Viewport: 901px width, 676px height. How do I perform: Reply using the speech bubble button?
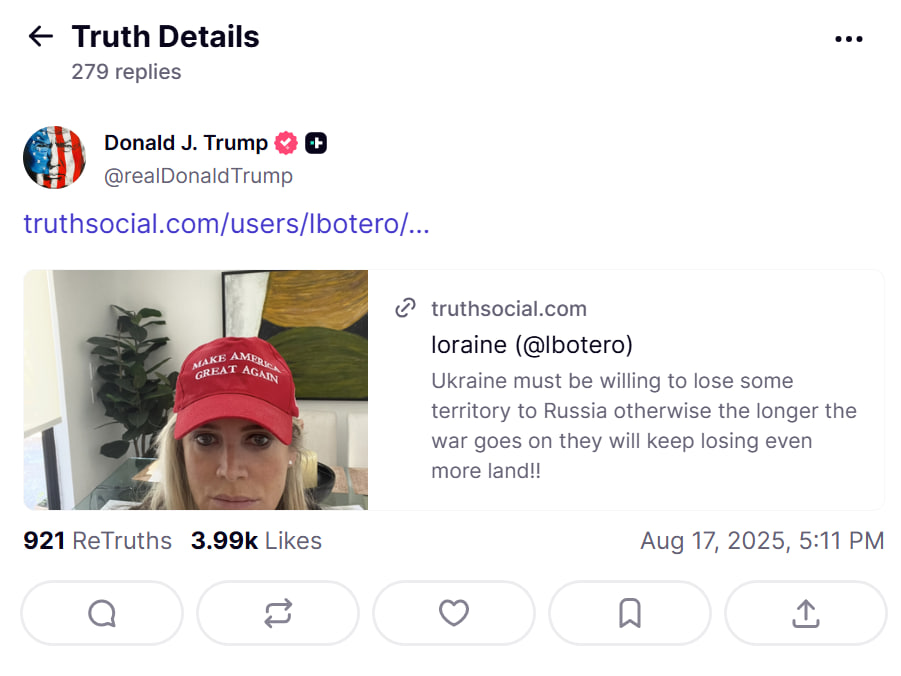[x=102, y=613]
